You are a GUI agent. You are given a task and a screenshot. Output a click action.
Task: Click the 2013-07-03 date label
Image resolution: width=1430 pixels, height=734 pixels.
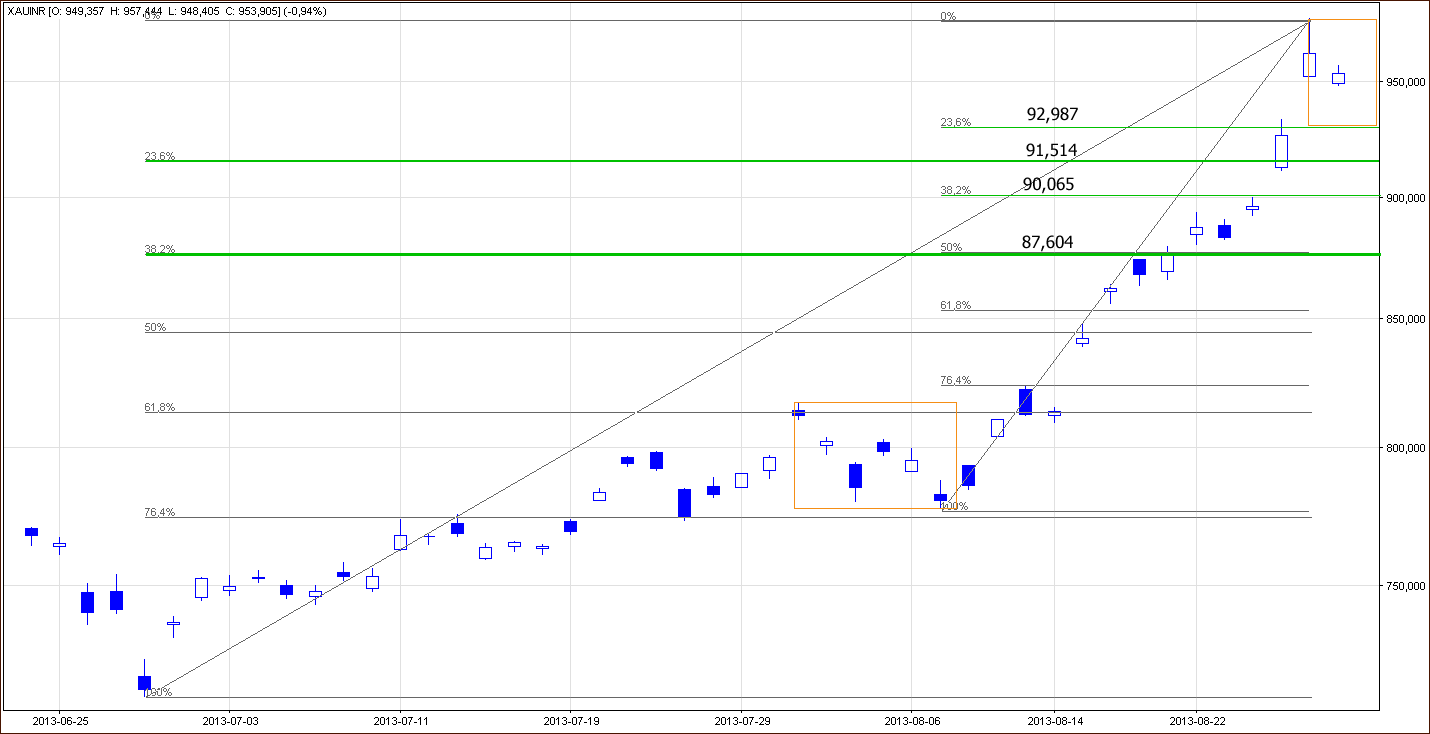tap(228, 720)
